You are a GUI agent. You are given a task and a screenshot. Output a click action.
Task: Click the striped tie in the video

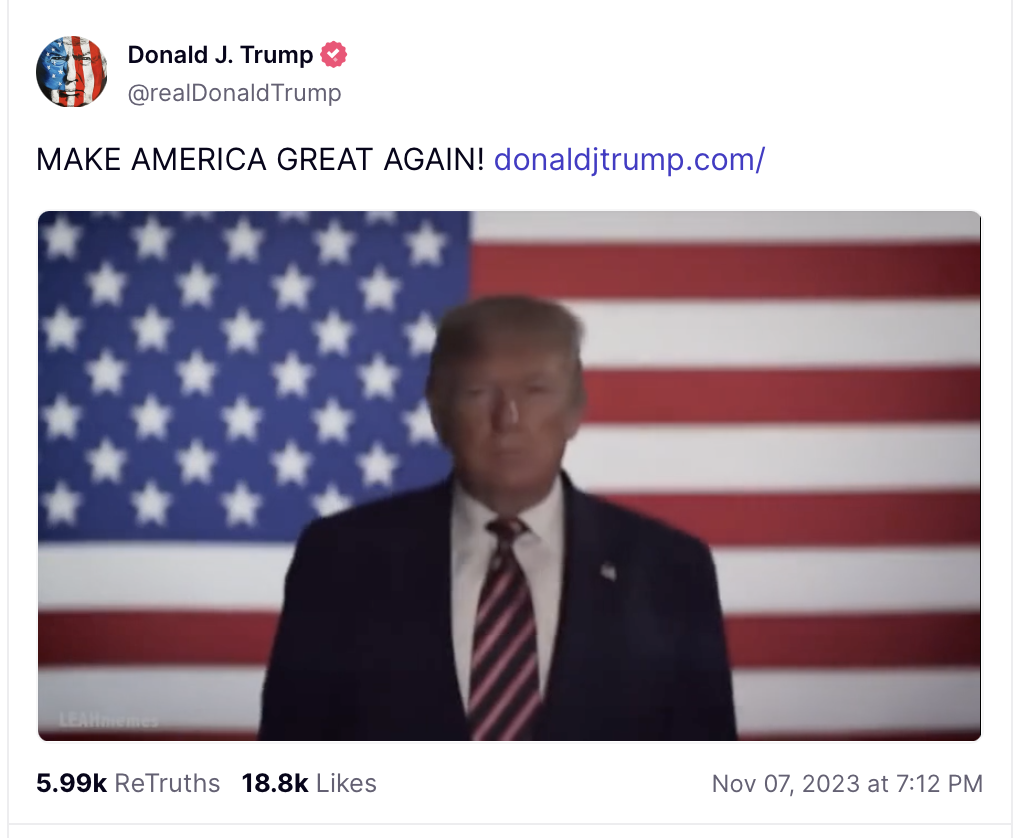(506, 630)
